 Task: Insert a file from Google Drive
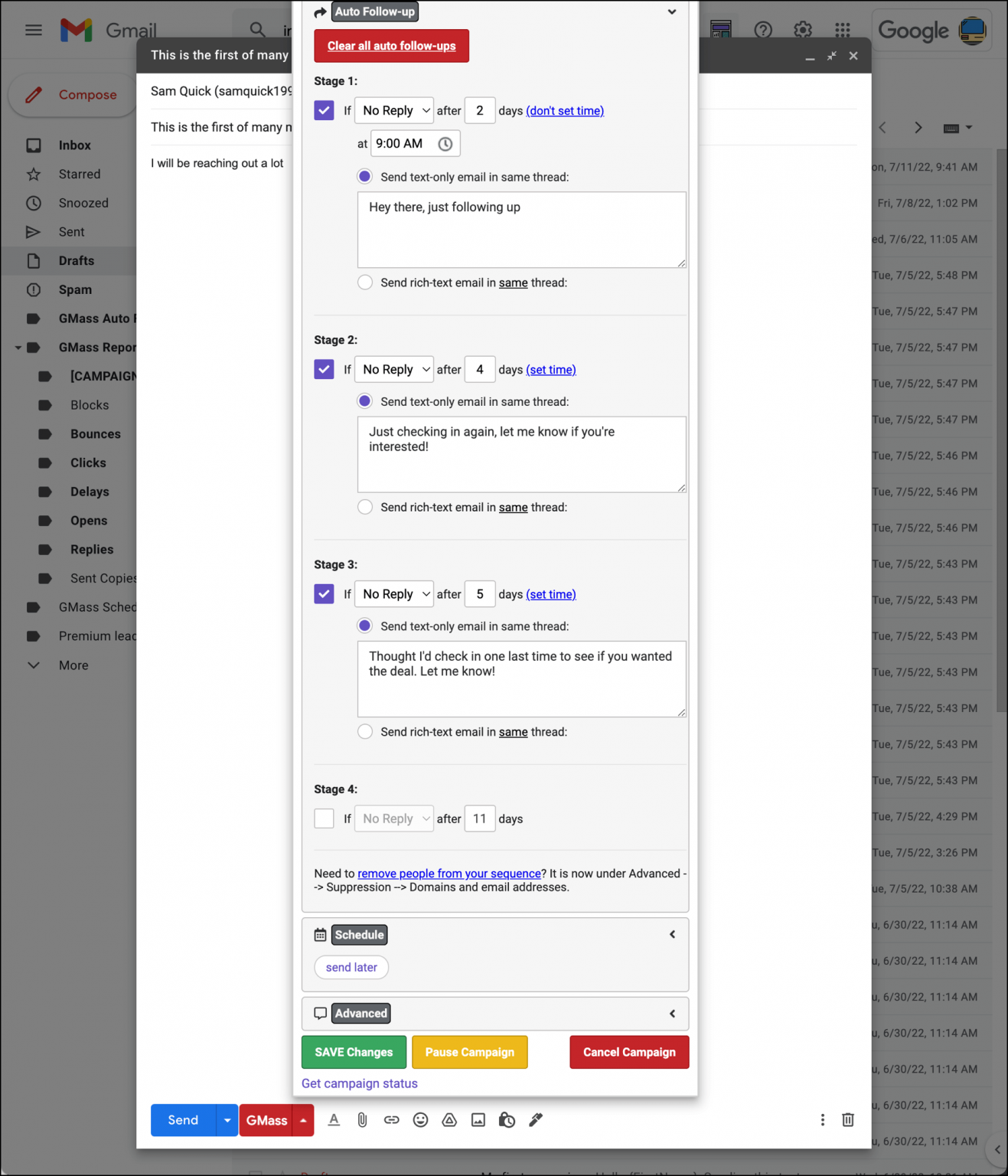pyautogui.click(x=449, y=1119)
